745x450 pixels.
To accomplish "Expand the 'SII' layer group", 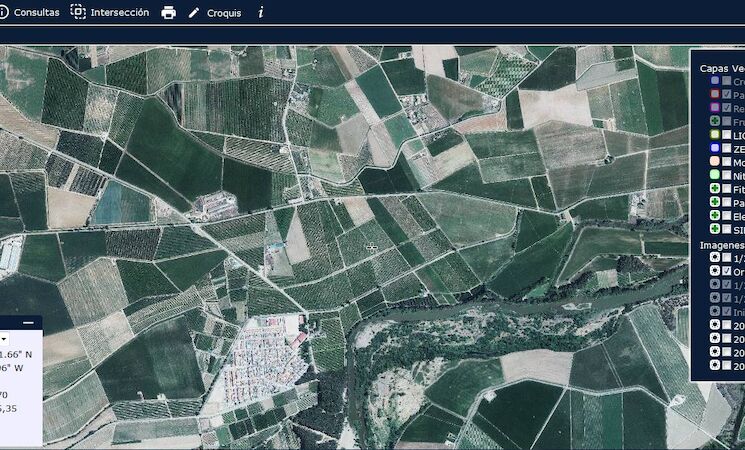I will (714, 229).
